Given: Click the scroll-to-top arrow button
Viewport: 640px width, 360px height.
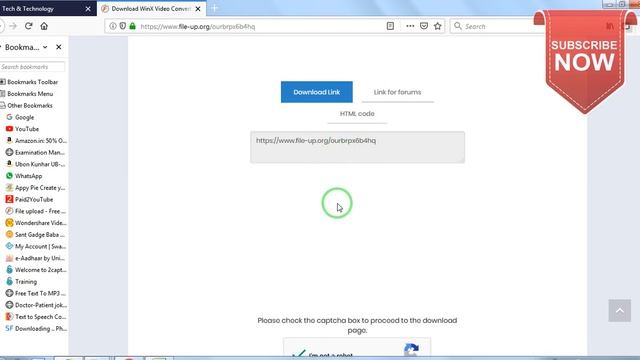Looking at the screenshot, I should coord(620,311).
